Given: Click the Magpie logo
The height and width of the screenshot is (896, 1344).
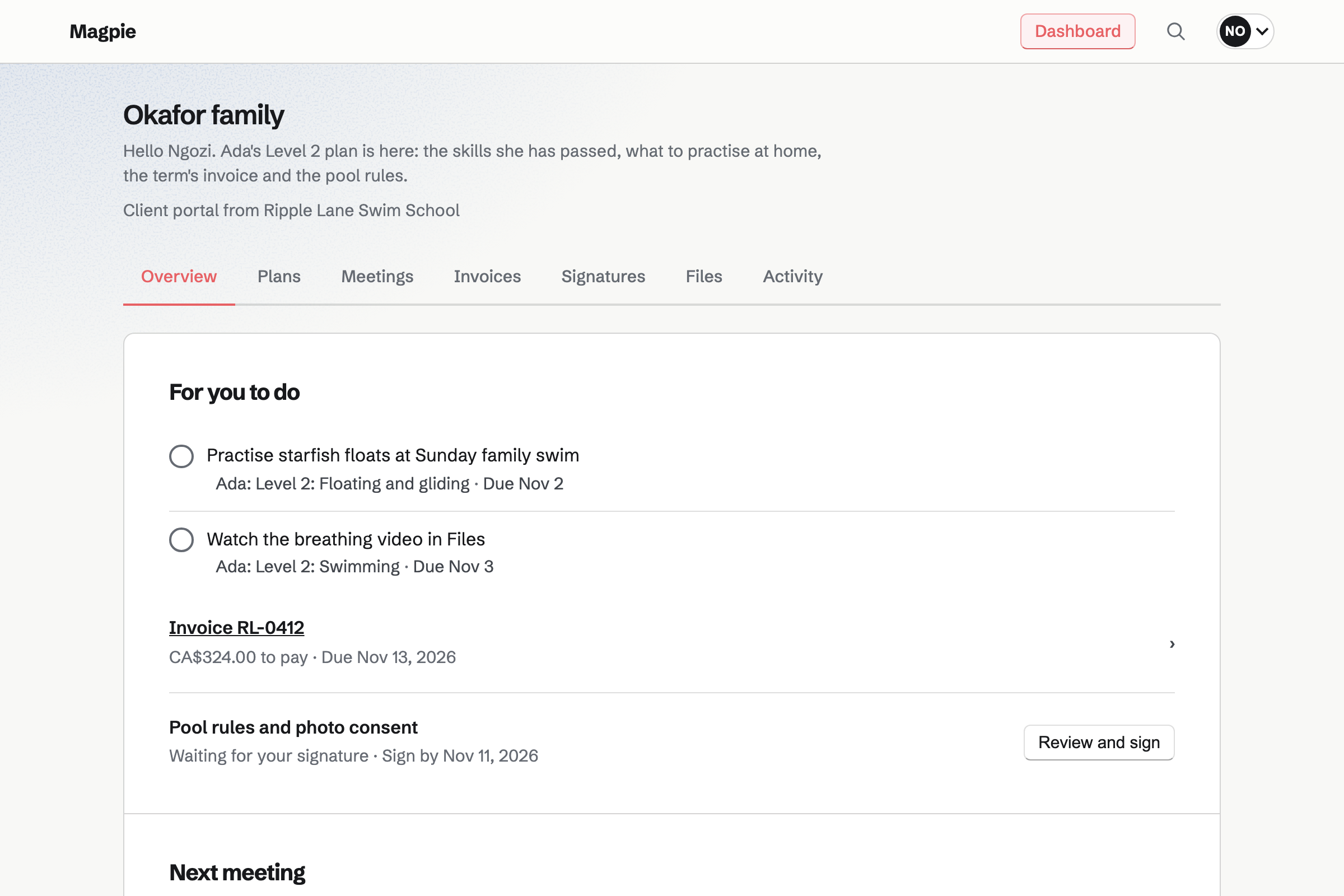Looking at the screenshot, I should tap(102, 31).
